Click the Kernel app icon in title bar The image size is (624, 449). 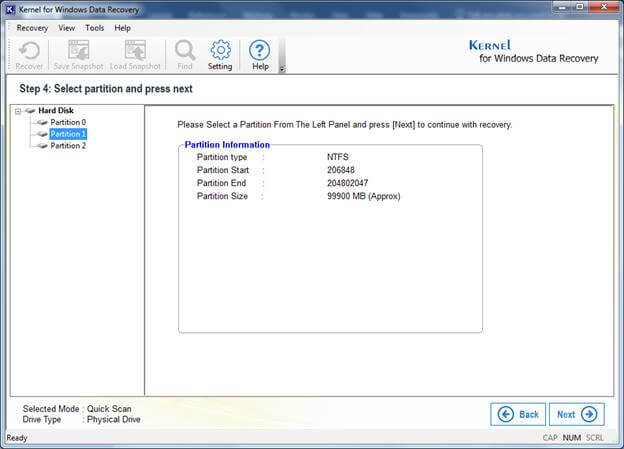point(10,9)
